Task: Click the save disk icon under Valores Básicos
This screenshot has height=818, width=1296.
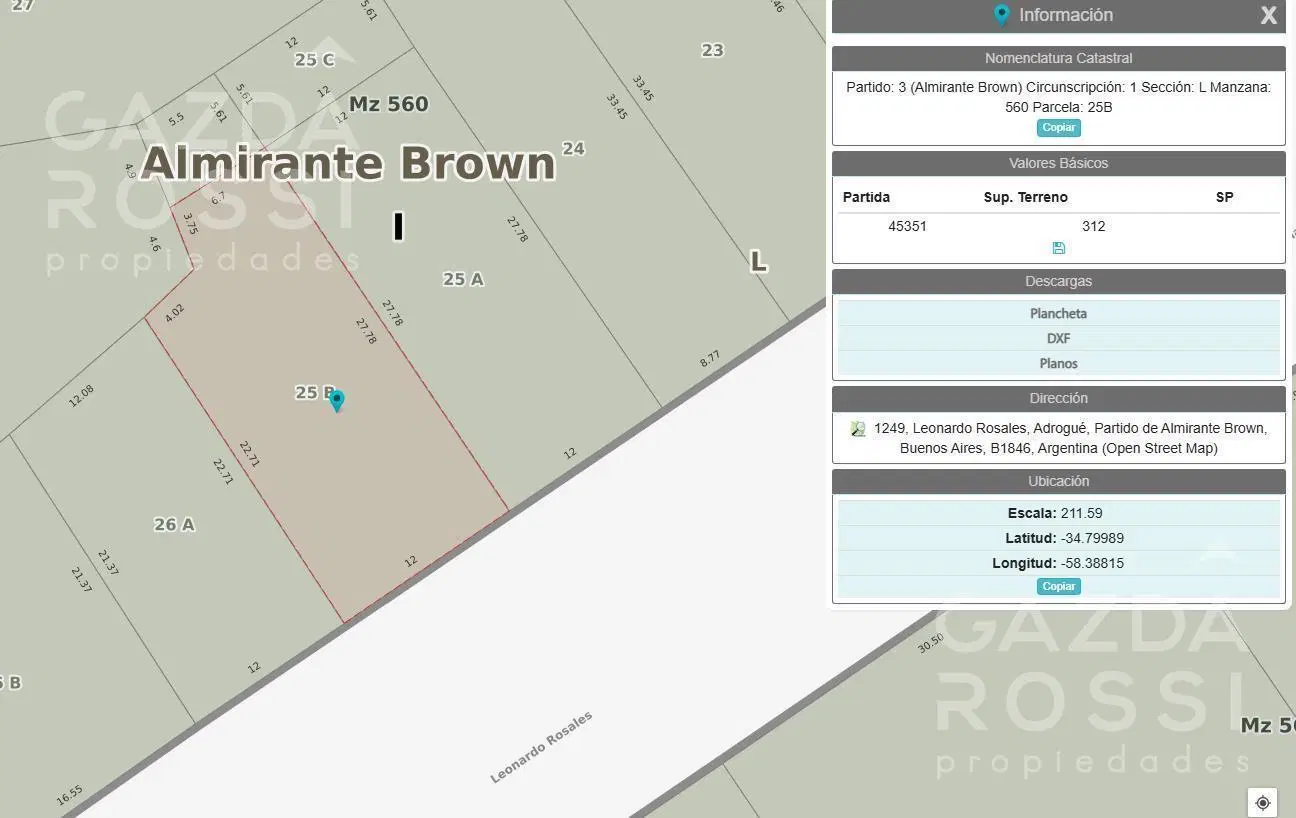Action: (1059, 248)
